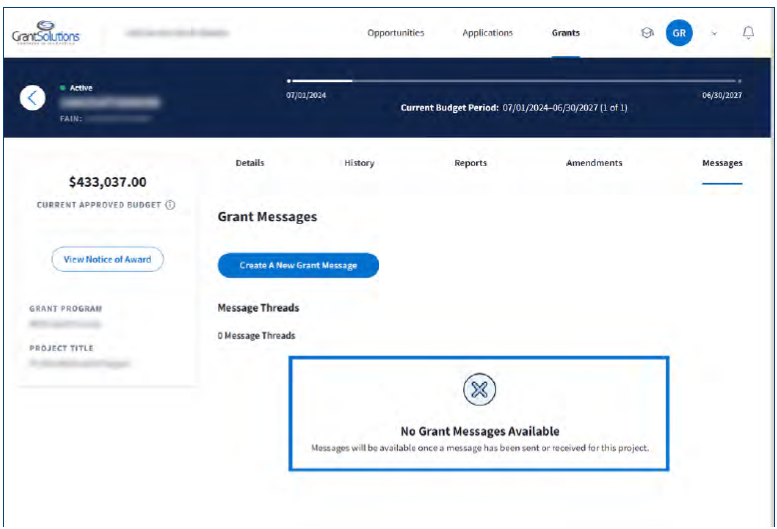The width and height of the screenshot is (777, 529).
Task: Select the Grants navigation item
Action: click(x=565, y=33)
